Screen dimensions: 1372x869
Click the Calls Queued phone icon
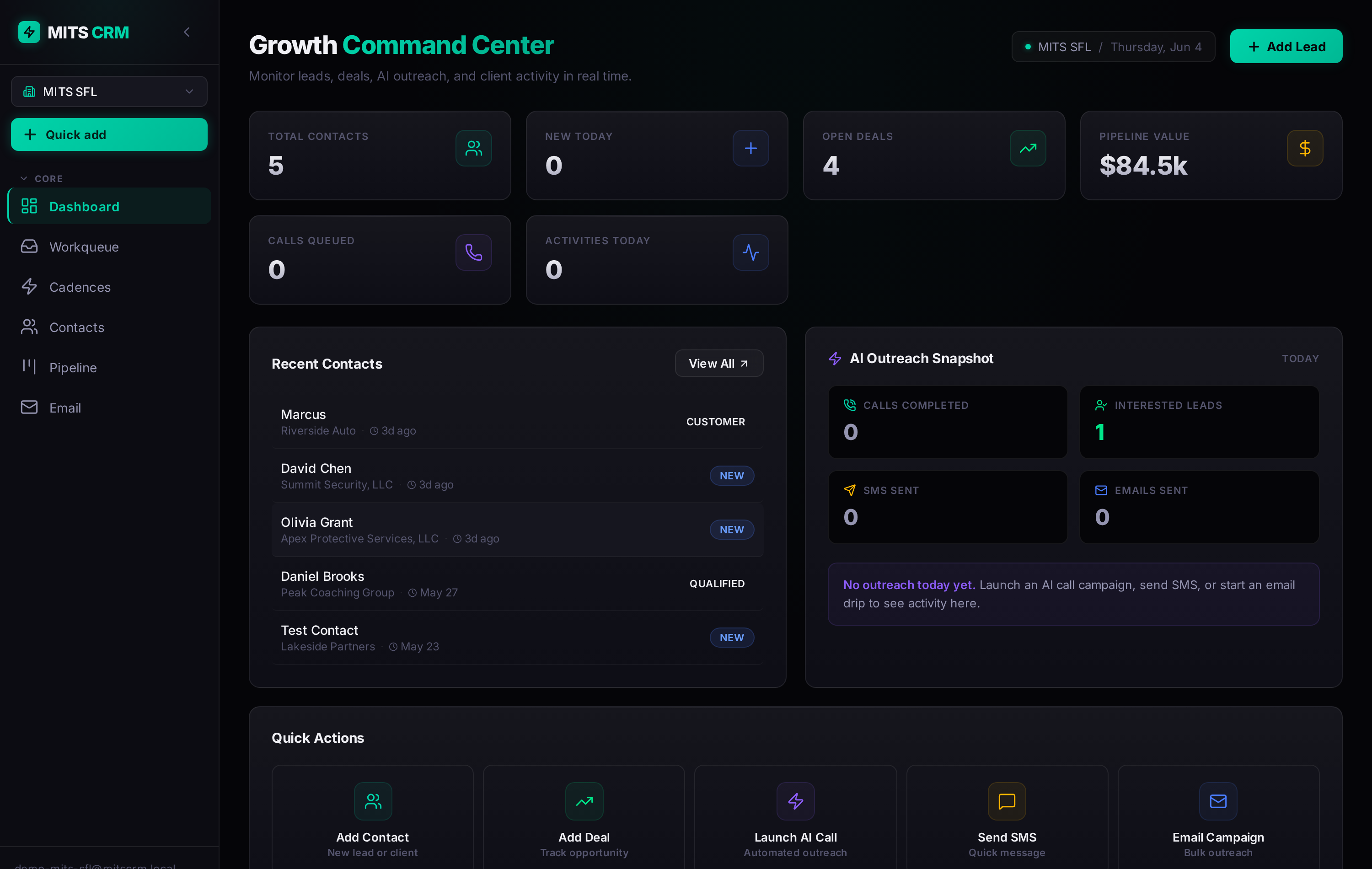click(x=473, y=252)
